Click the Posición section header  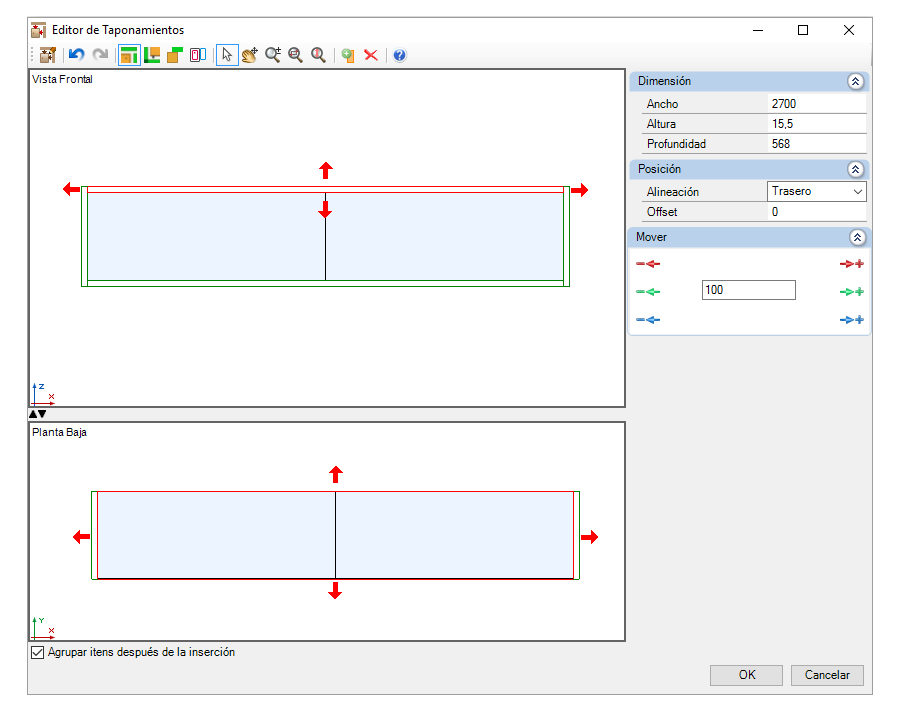click(749, 169)
